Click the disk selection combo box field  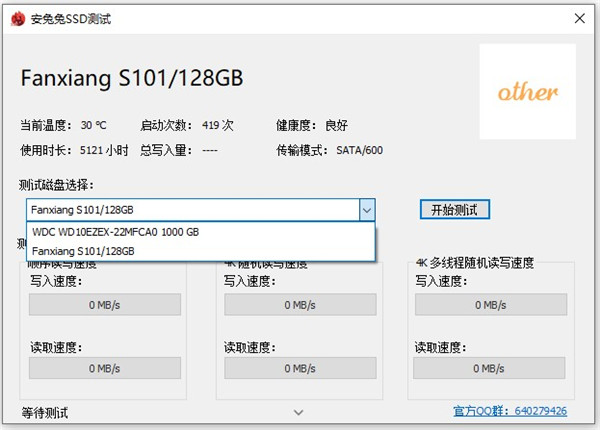pos(192,210)
